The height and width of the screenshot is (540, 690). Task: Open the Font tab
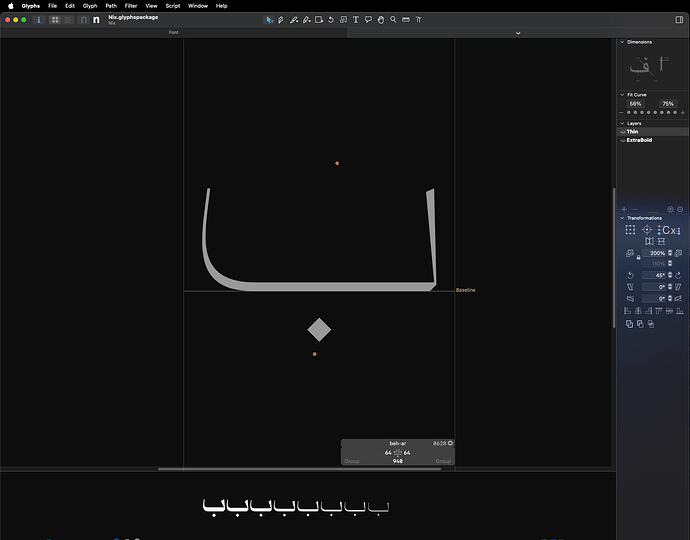point(173,33)
